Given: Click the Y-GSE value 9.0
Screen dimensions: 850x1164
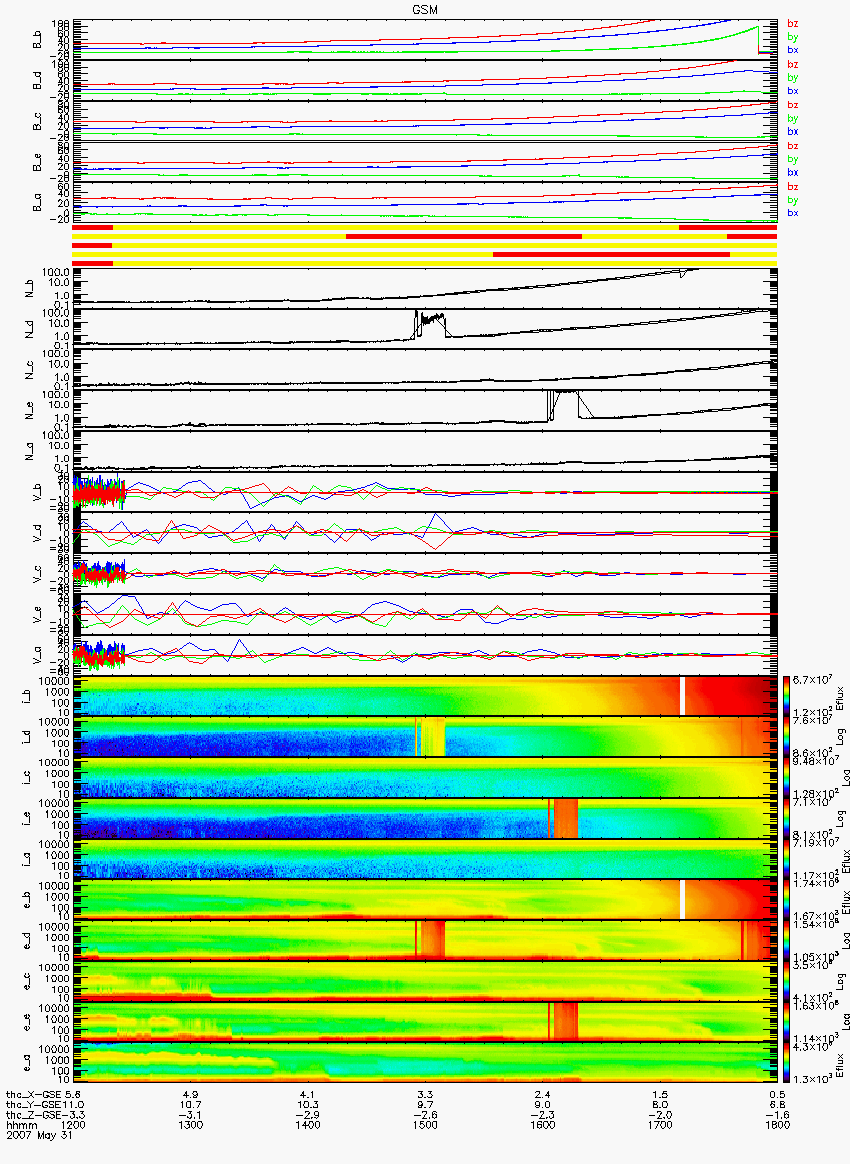Looking at the screenshot, I should pyautogui.click(x=543, y=1105).
